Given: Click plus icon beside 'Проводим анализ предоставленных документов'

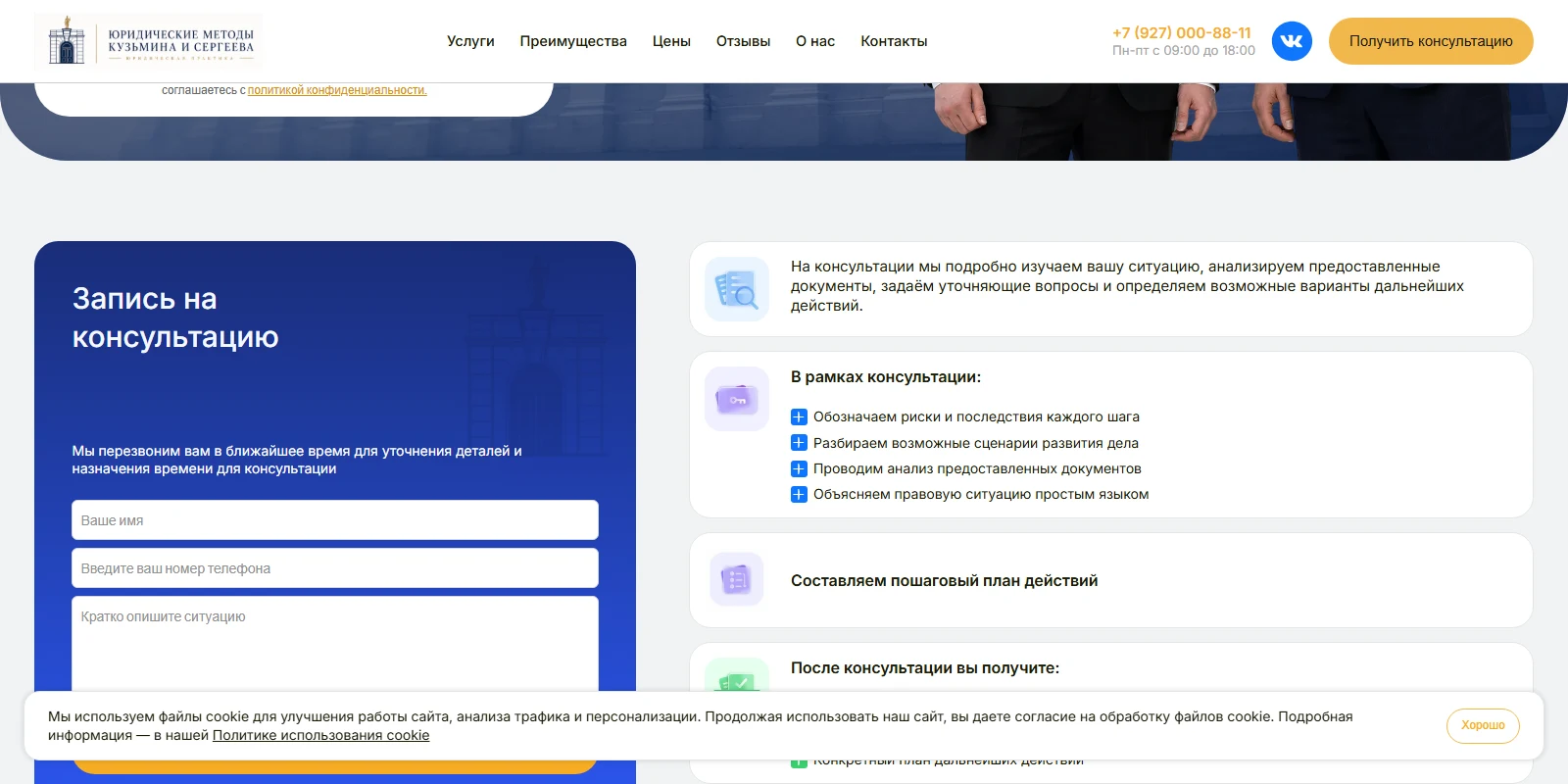Looking at the screenshot, I should click(x=799, y=468).
